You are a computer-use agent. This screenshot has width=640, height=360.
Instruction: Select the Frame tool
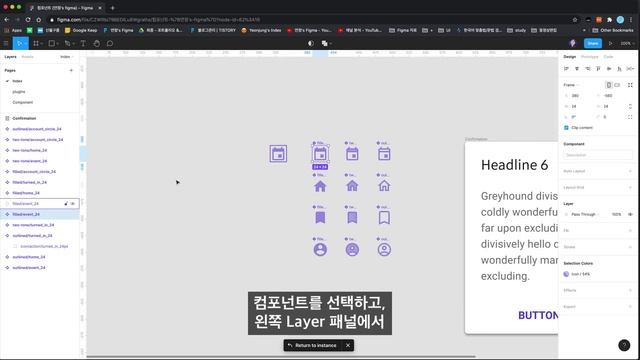click(x=36, y=43)
